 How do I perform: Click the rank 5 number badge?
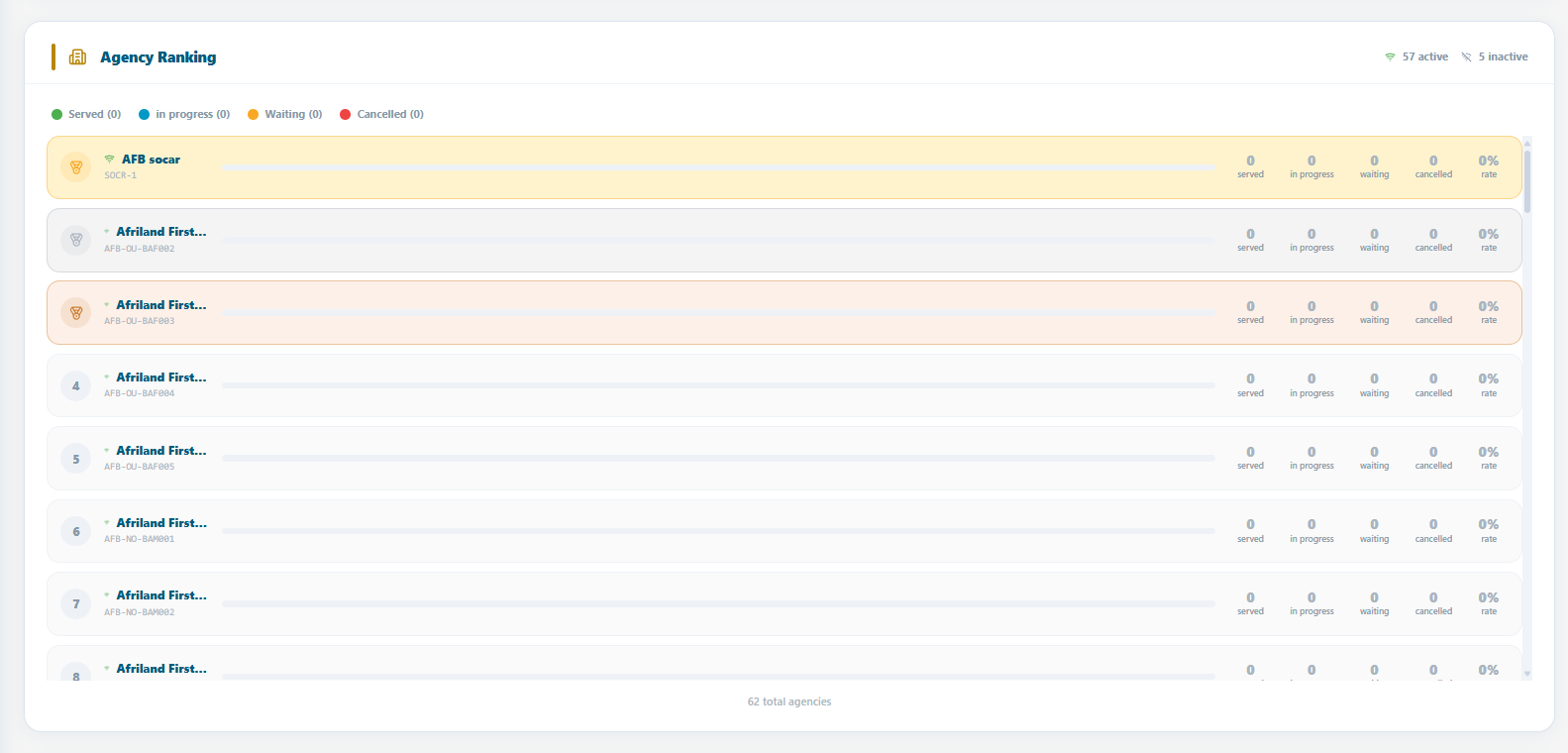click(x=76, y=459)
